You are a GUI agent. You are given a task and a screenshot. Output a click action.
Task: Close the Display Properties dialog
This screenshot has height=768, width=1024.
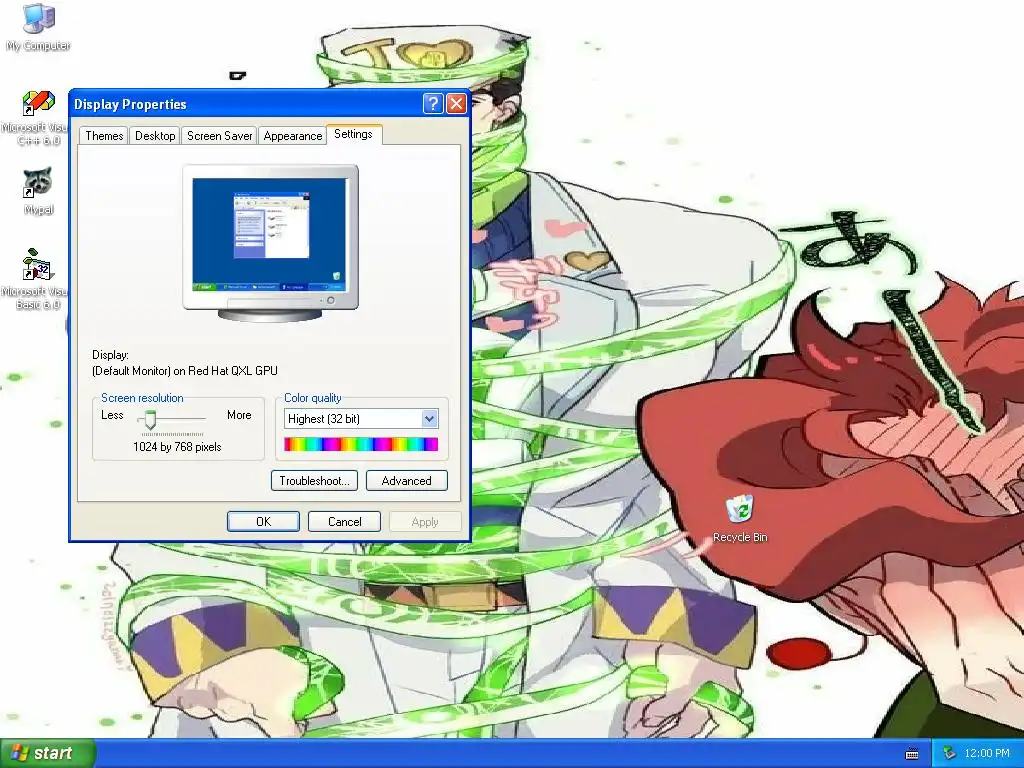(x=456, y=104)
